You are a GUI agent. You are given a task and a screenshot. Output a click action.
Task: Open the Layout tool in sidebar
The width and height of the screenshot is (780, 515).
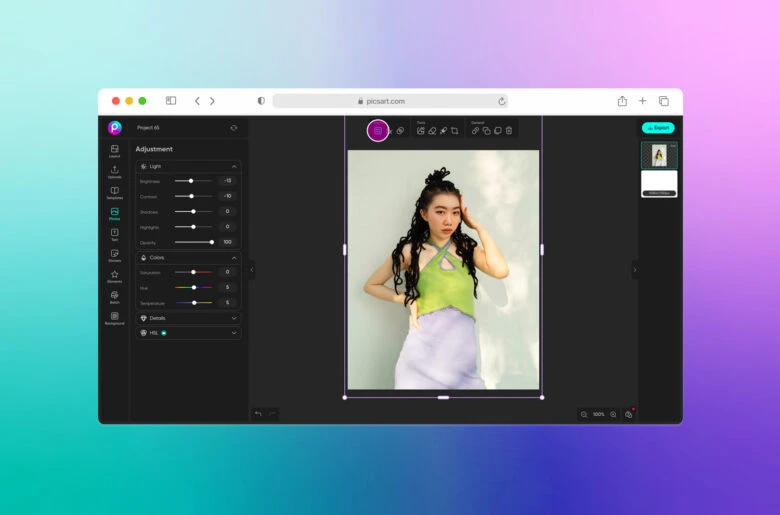[x=114, y=151]
